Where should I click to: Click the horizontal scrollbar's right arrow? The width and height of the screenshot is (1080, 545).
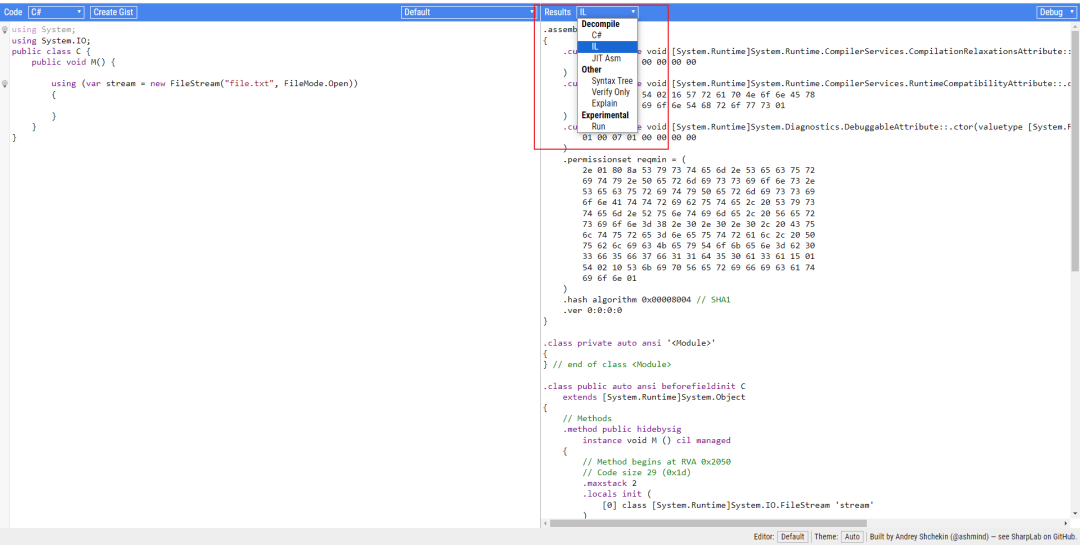[1064, 522]
